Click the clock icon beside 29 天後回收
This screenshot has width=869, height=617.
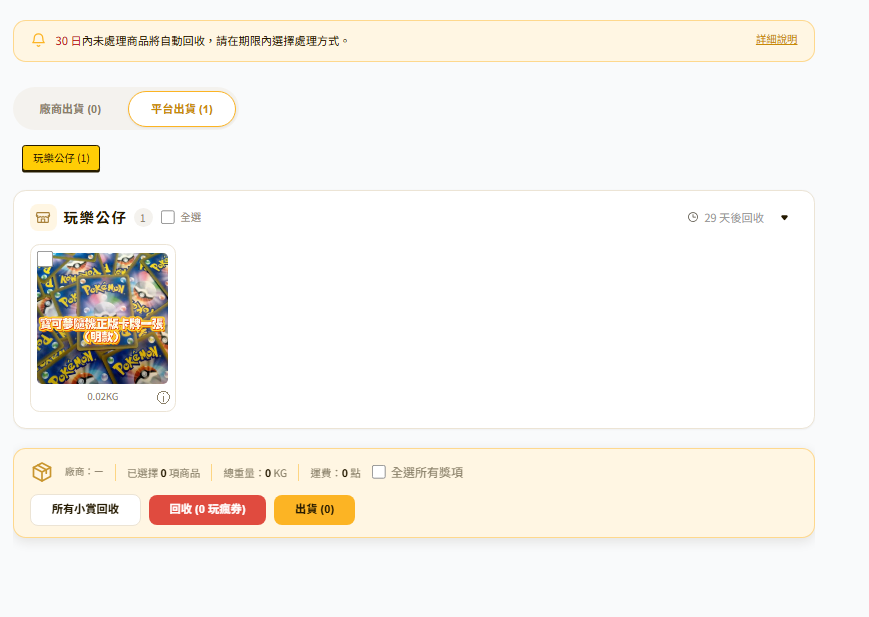point(693,217)
